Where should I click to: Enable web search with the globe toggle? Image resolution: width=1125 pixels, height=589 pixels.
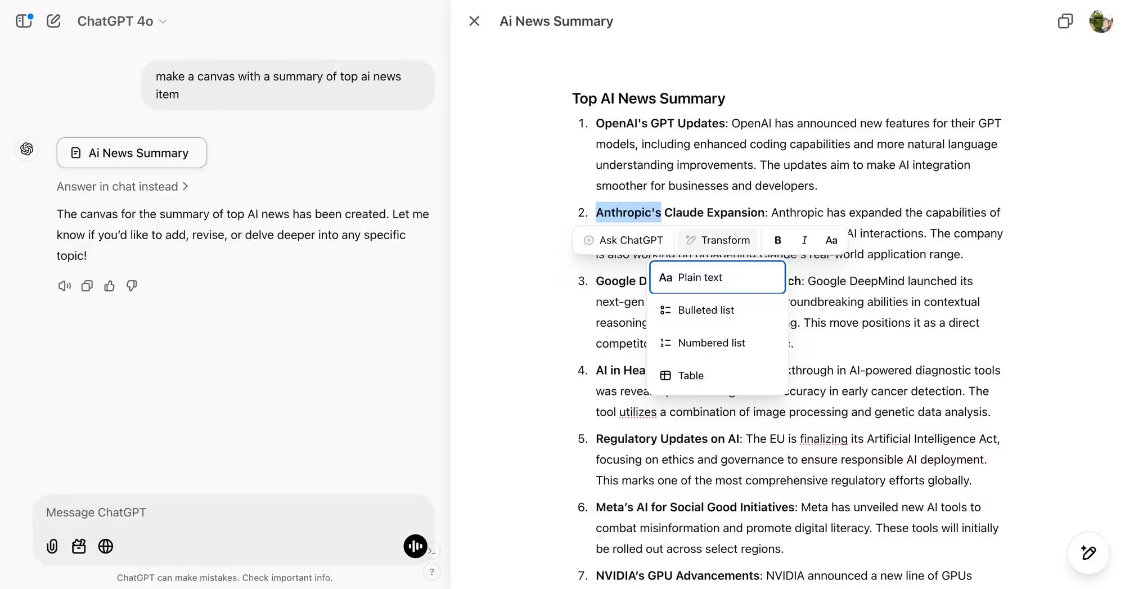click(x=106, y=546)
